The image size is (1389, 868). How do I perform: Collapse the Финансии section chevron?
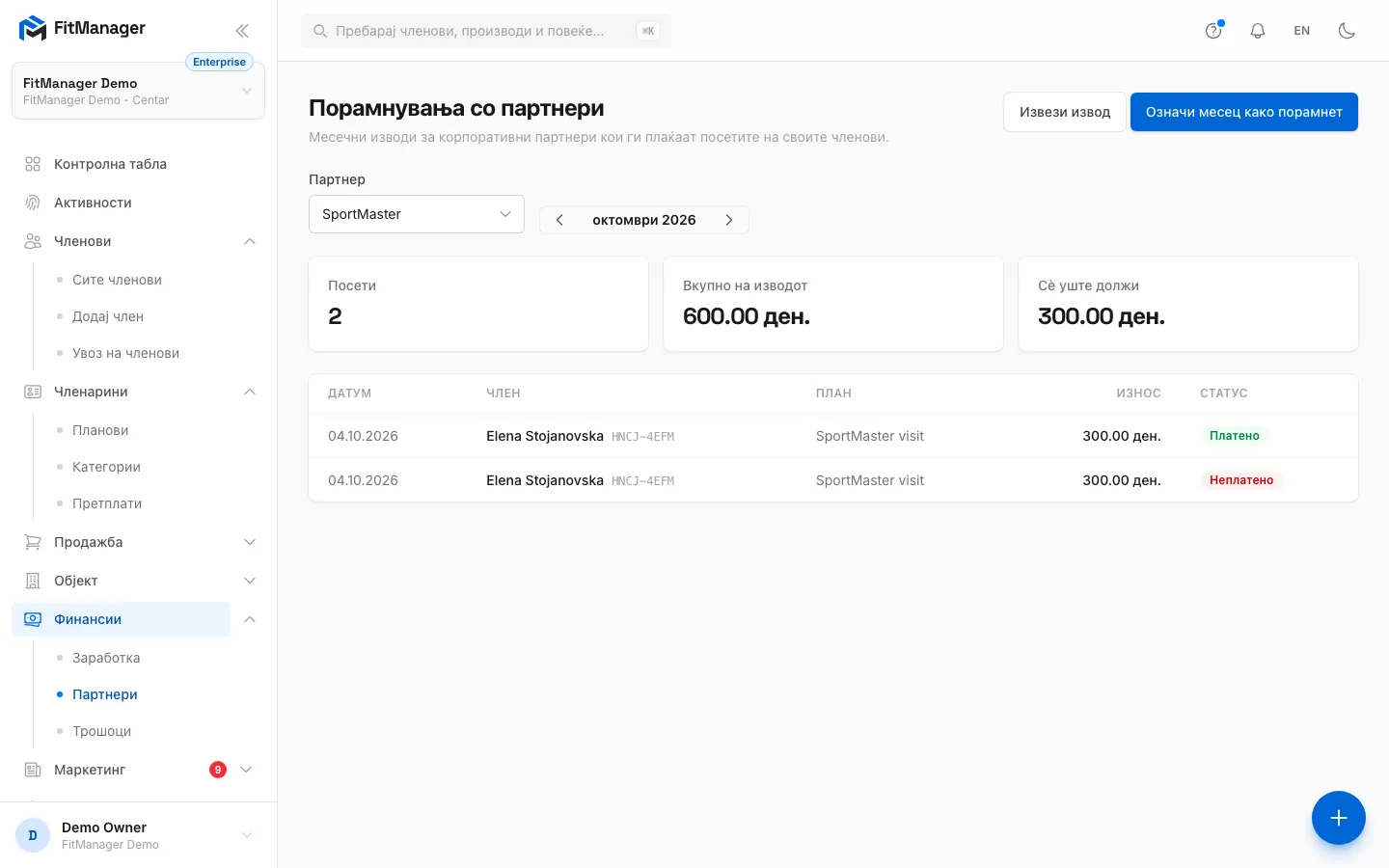click(250, 619)
